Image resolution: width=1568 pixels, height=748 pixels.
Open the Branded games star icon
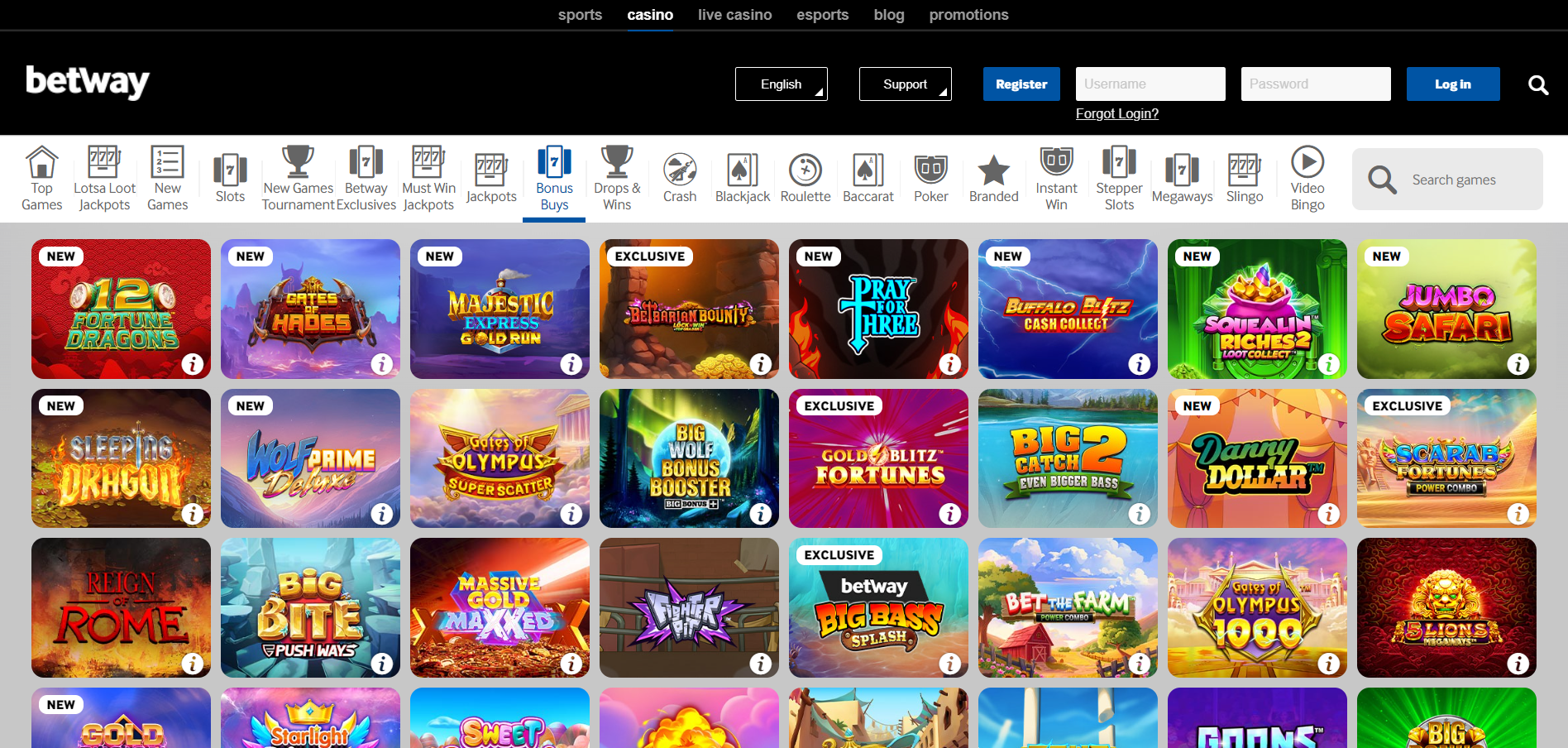(x=994, y=170)
